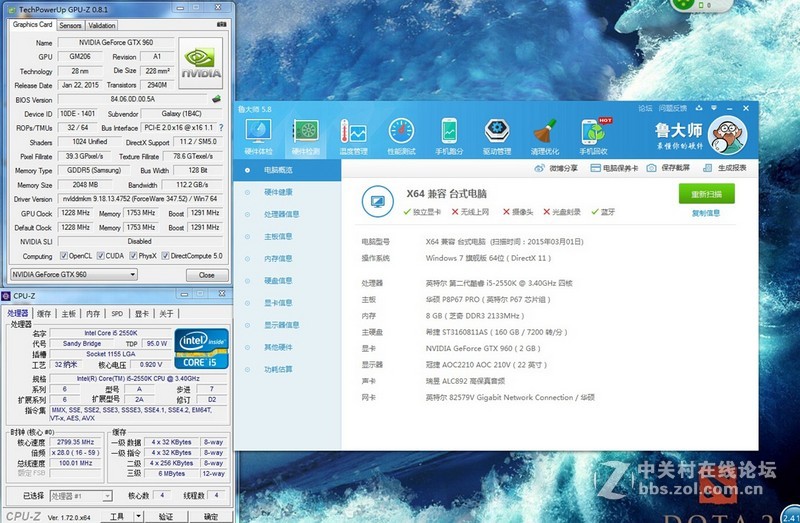This screenshot has width=800, height=523.
Task: Select 电脑概览 overview in Lu Dashi sidebar
Action: pyautogui.click(x=288, y=170)
